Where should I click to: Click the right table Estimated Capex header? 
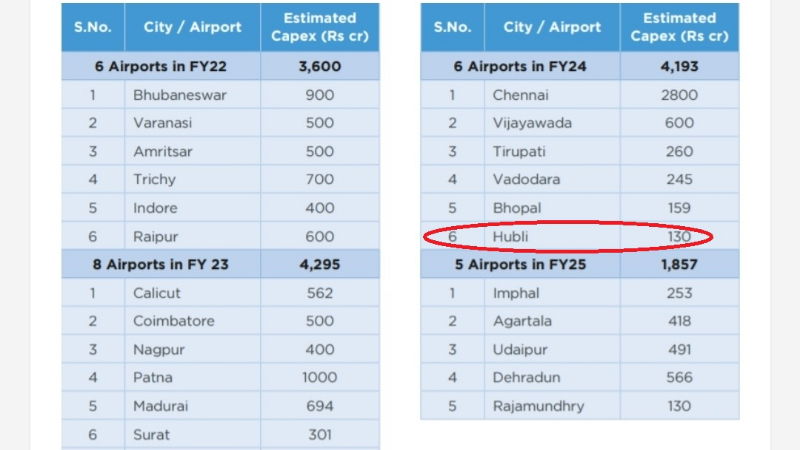(679, 27)
